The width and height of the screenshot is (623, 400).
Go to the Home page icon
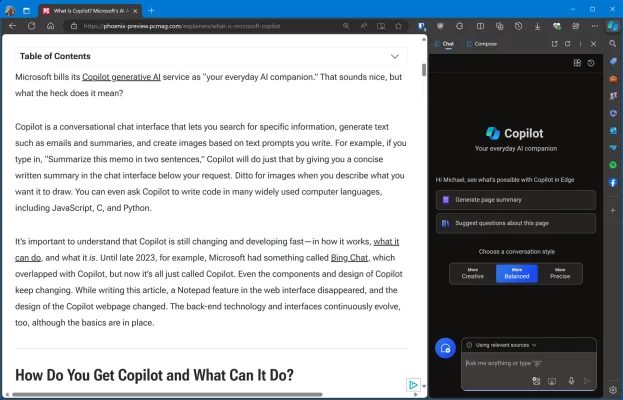coord(50,26)
